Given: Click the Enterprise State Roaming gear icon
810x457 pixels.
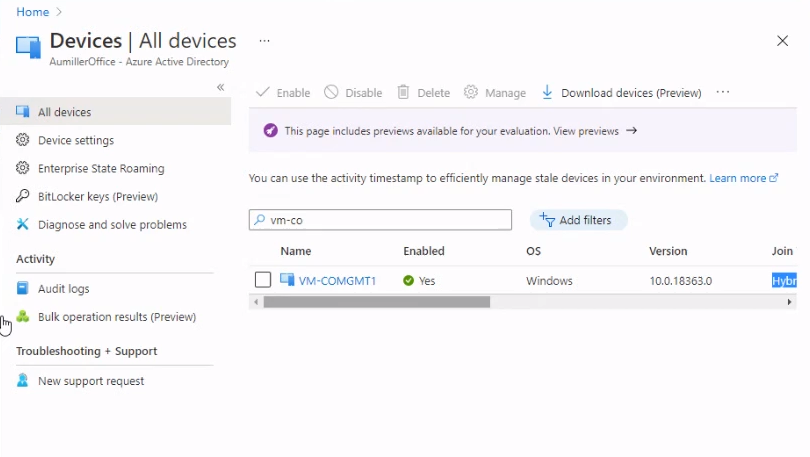Looking at the screenshot, I should pos(23,168).
